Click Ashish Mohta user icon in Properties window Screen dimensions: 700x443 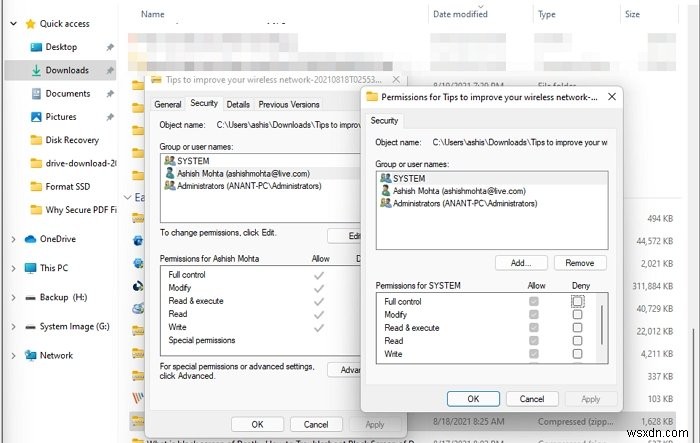click(x=170, y=173)
